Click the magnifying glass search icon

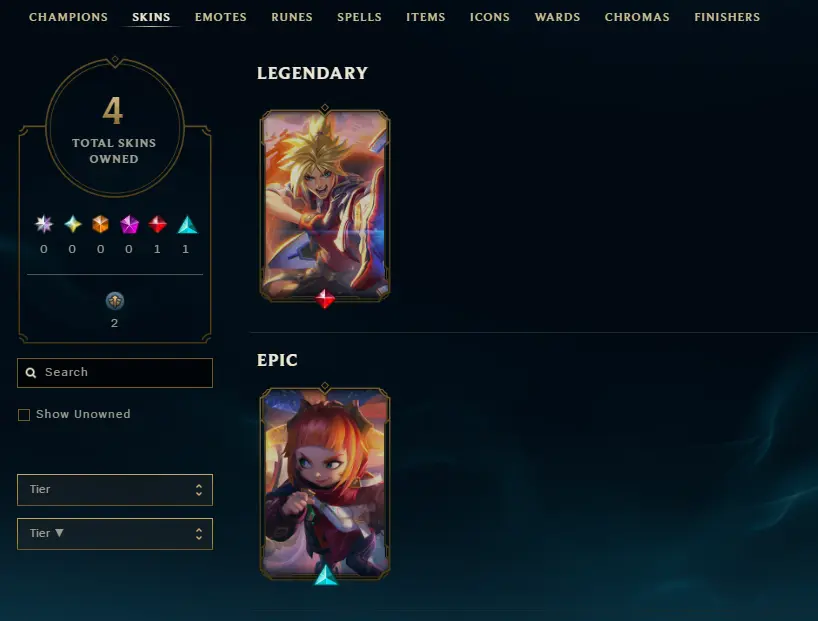(31, 373)
